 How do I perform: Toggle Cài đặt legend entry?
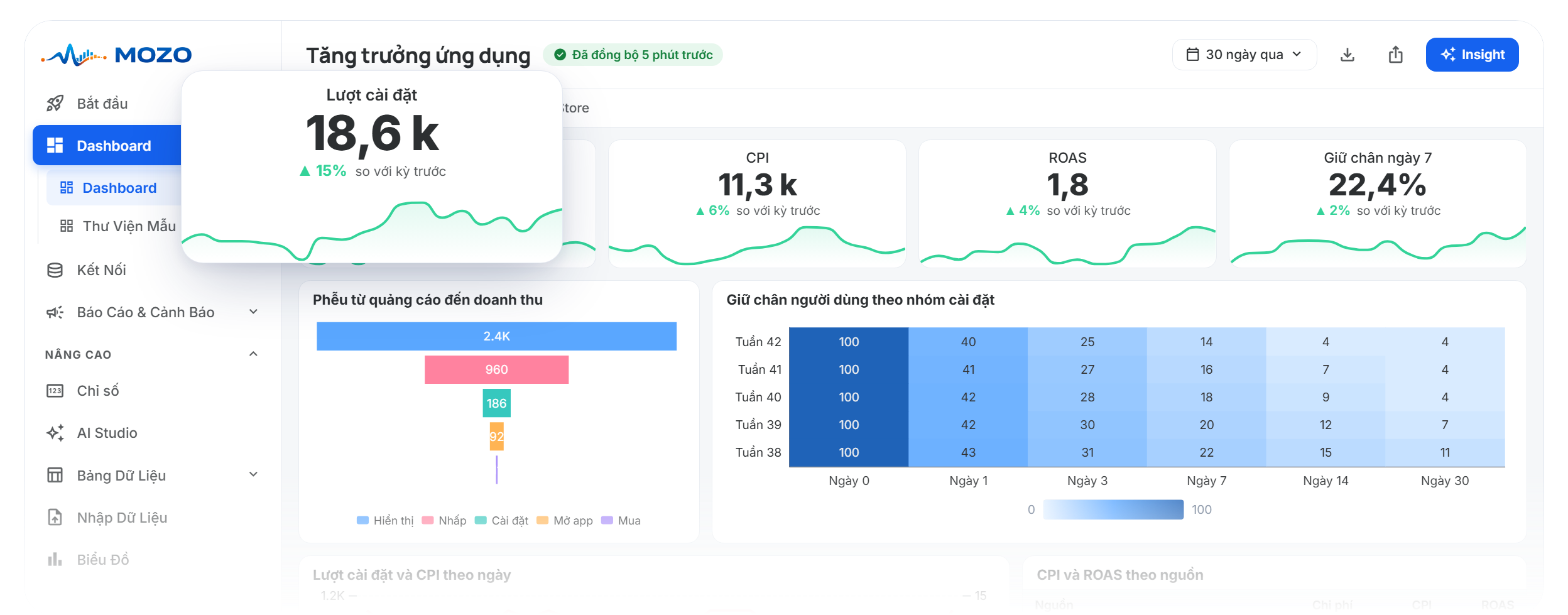[x=501, y=520]
